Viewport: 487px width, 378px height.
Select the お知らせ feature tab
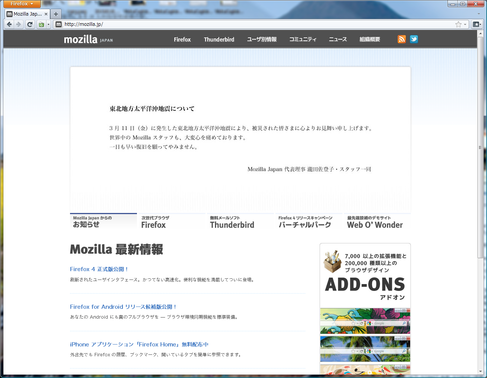click(x=103, y=222)
